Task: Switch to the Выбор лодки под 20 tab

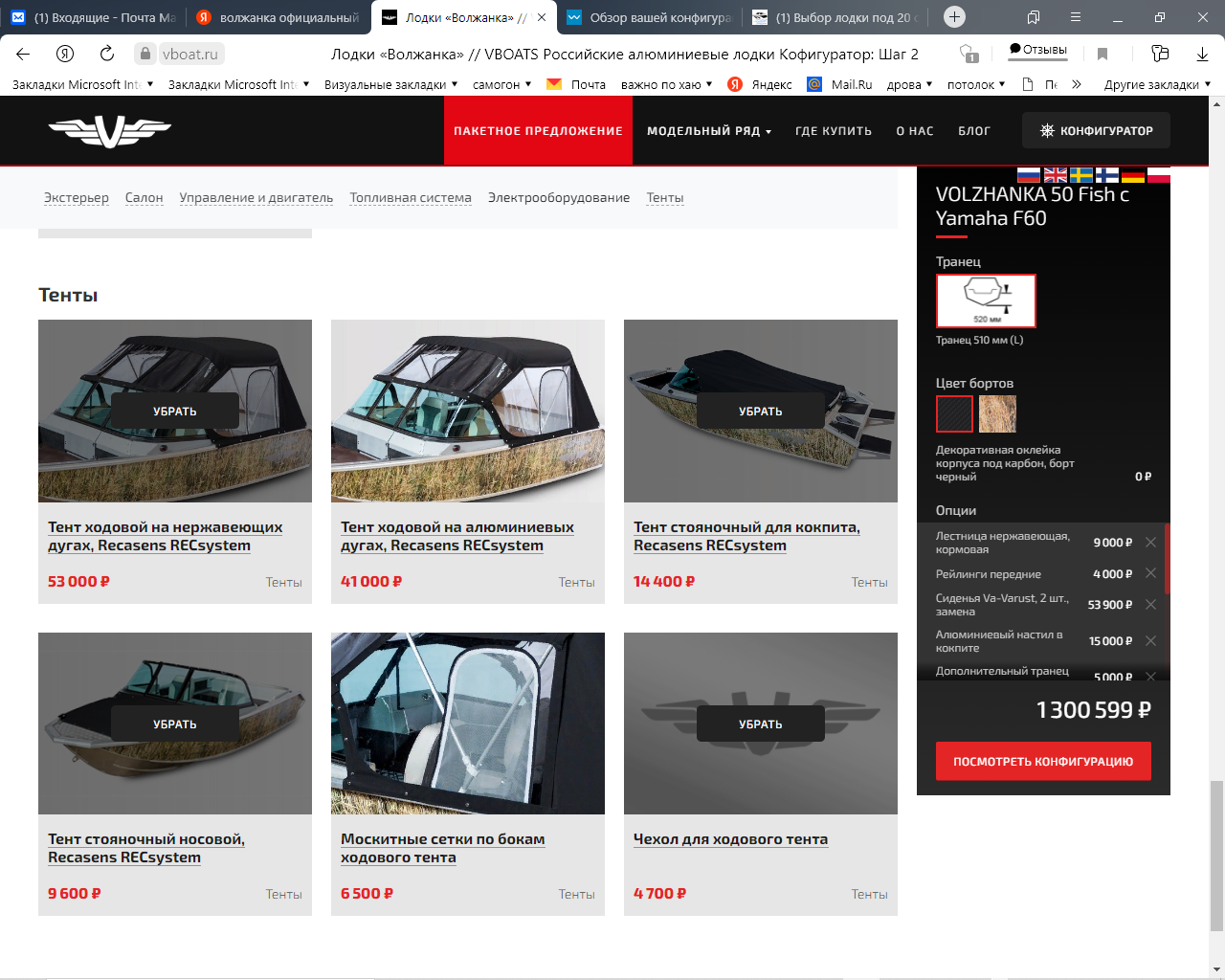Action: [835, 17]
